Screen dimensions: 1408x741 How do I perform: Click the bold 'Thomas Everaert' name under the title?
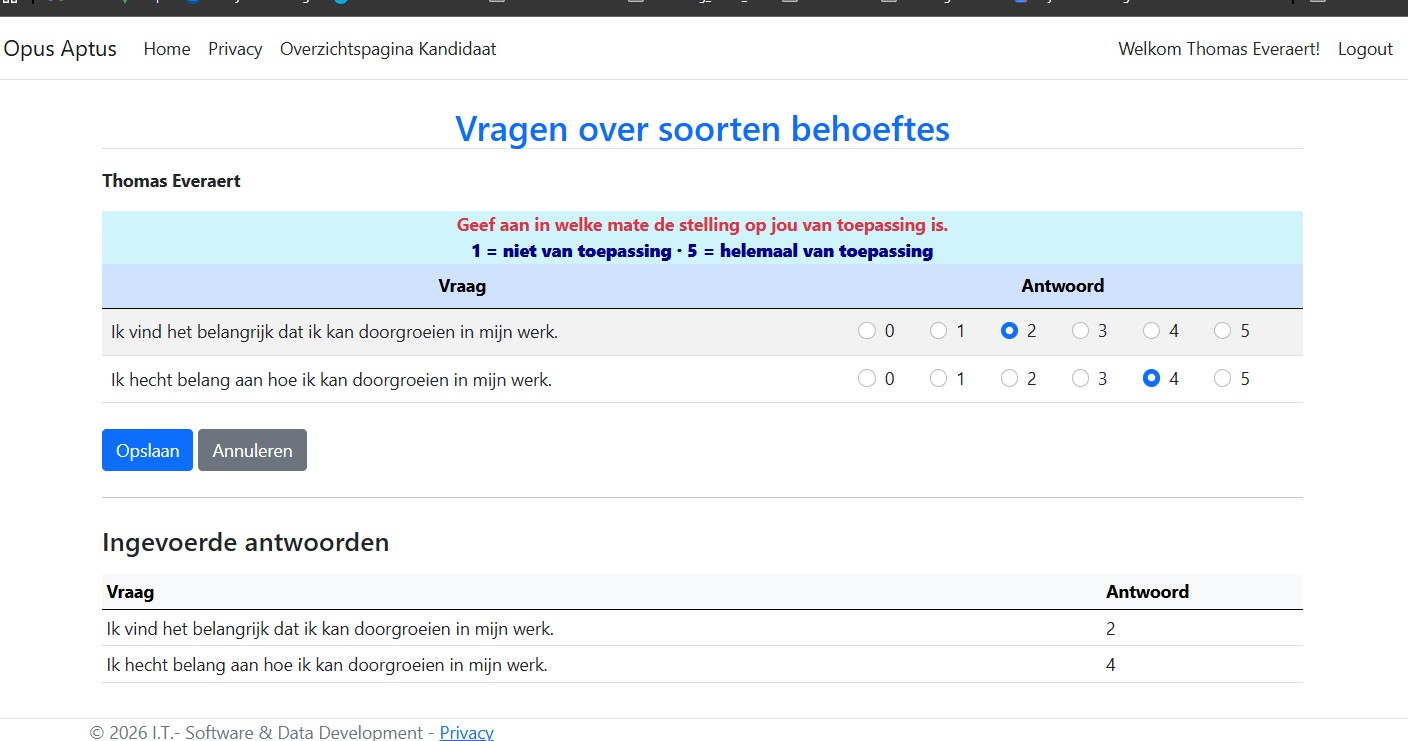(171, 181)
